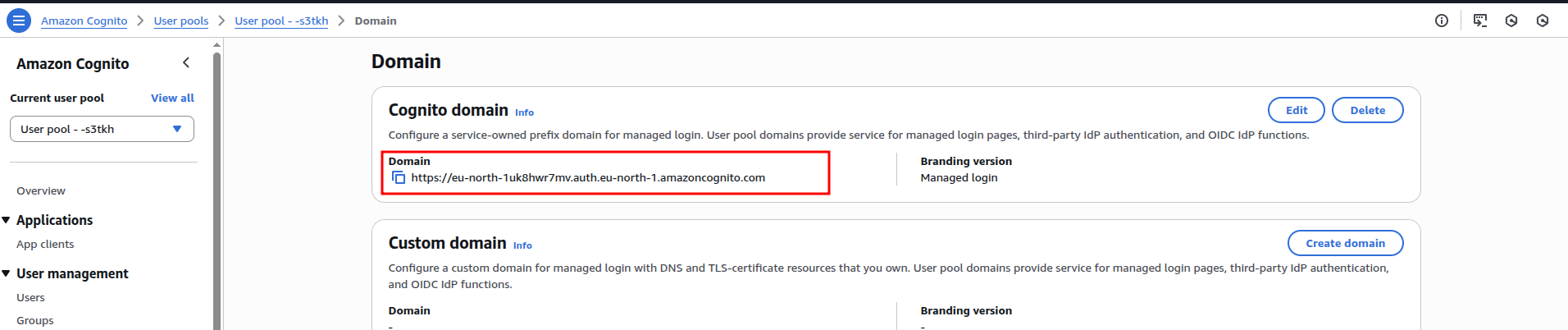The image size is (1568, 330).
Task: Copy the Cognito domain URL via copy icon
Action: pos(399,177)
